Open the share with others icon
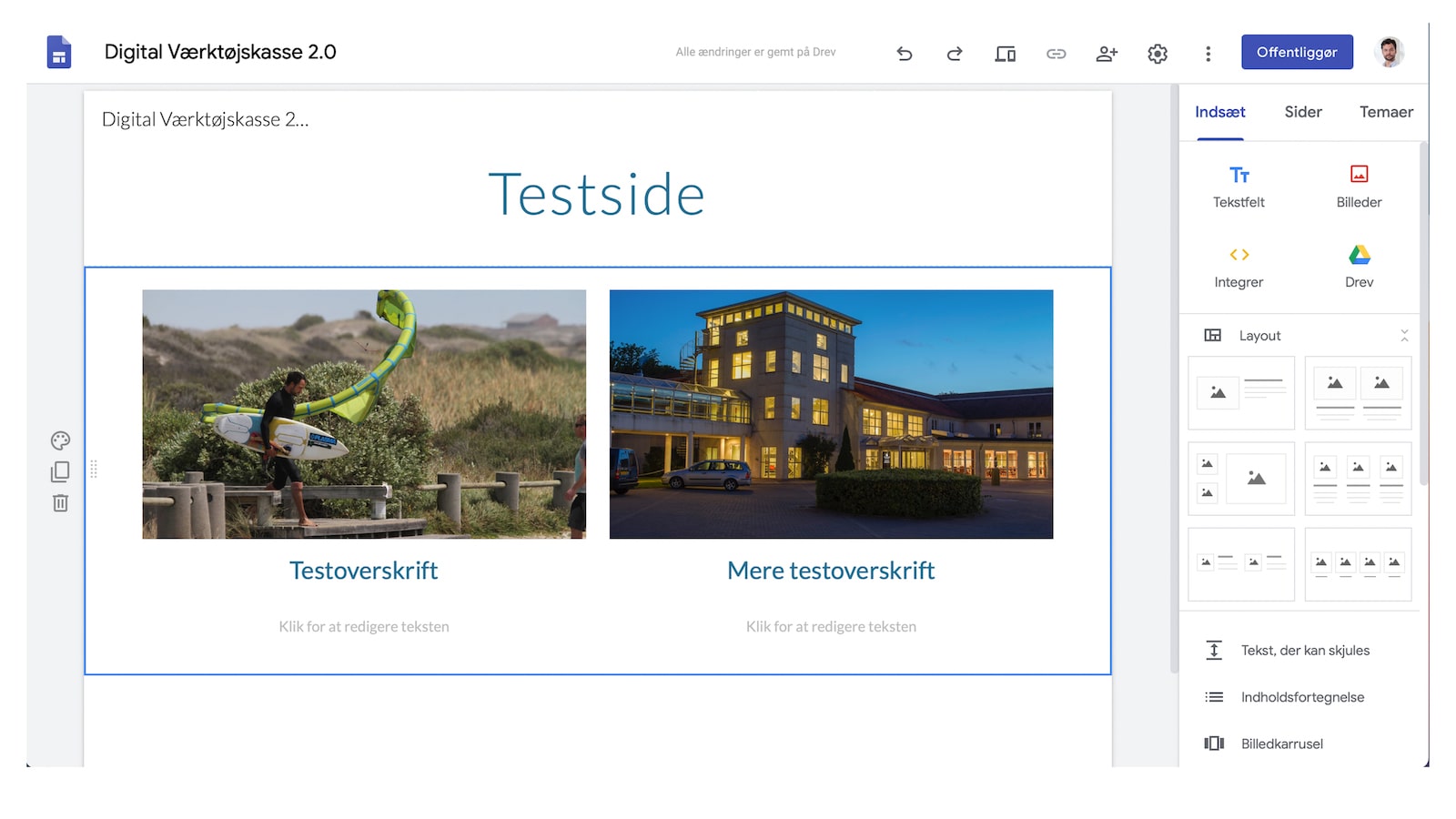Screen dimensions: 1456x819 [x=1107, y=53]
